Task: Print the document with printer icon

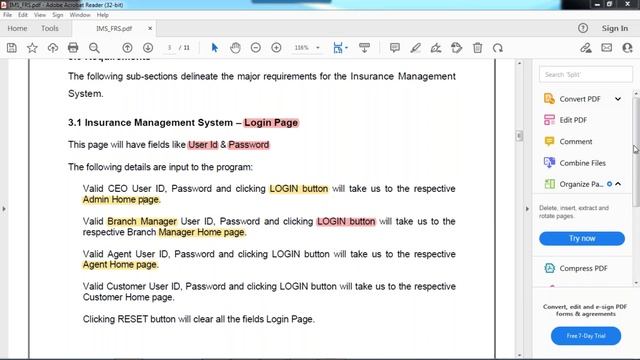Action: [x=73, y=48]
